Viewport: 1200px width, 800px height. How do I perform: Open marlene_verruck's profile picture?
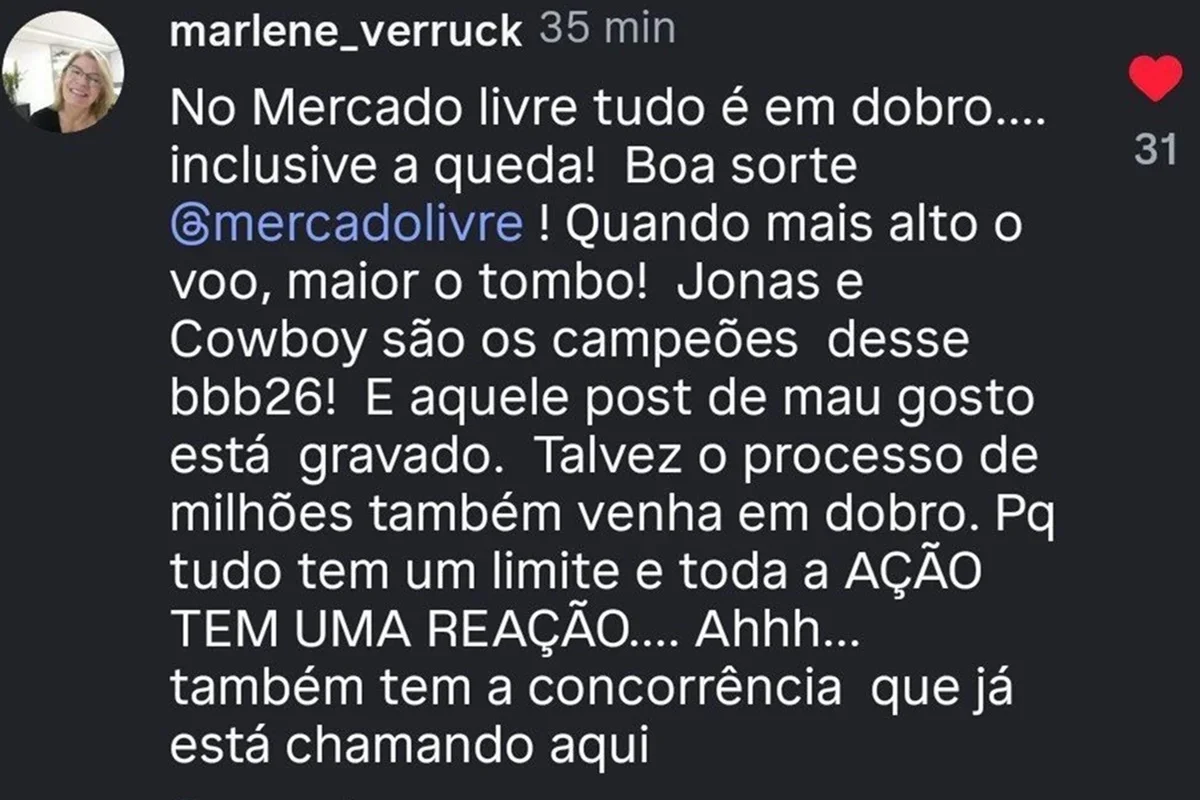63,72
